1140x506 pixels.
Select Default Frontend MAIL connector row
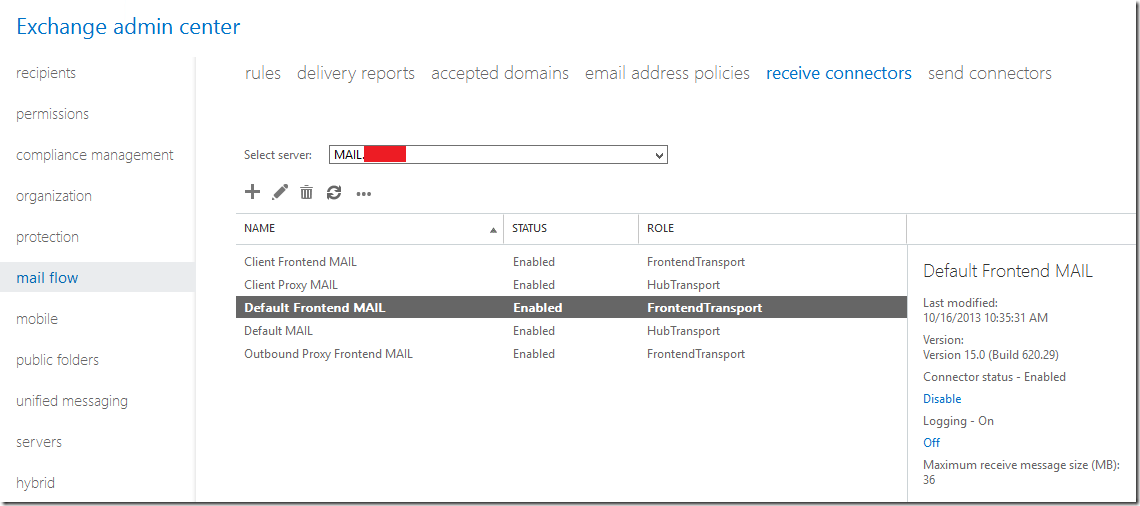pos(571,308)
